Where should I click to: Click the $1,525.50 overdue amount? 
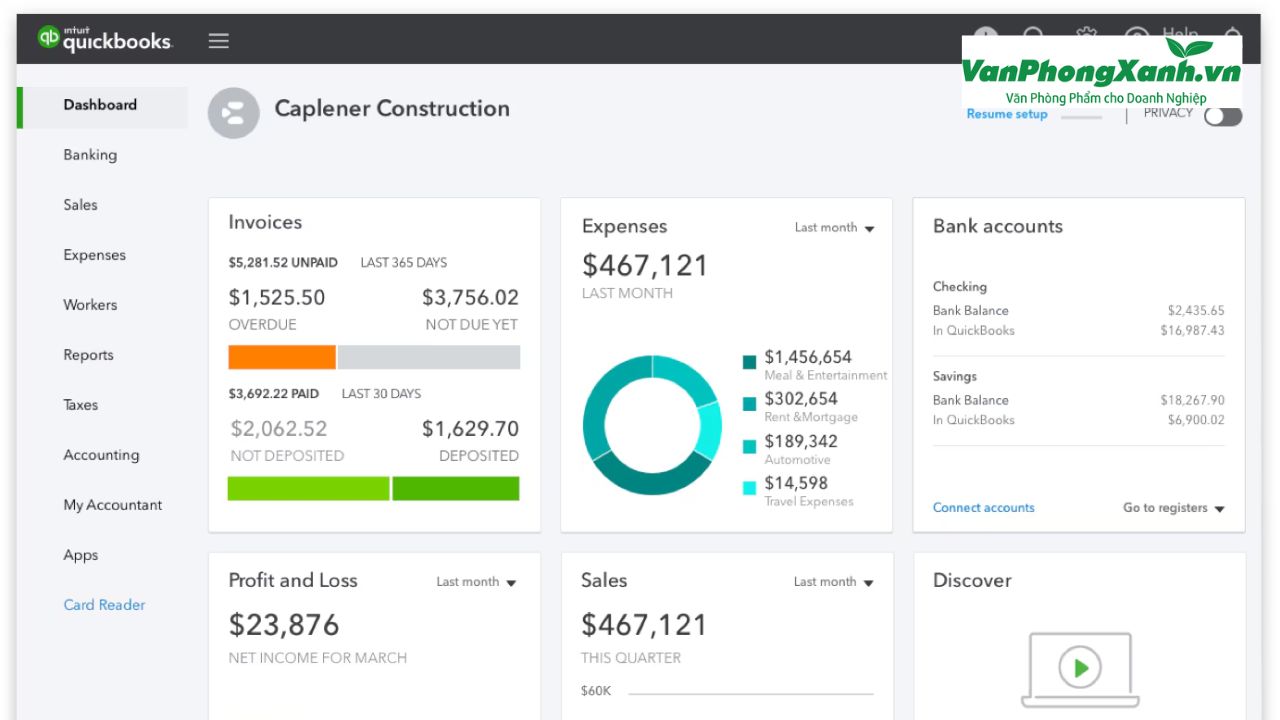(277, 298)
